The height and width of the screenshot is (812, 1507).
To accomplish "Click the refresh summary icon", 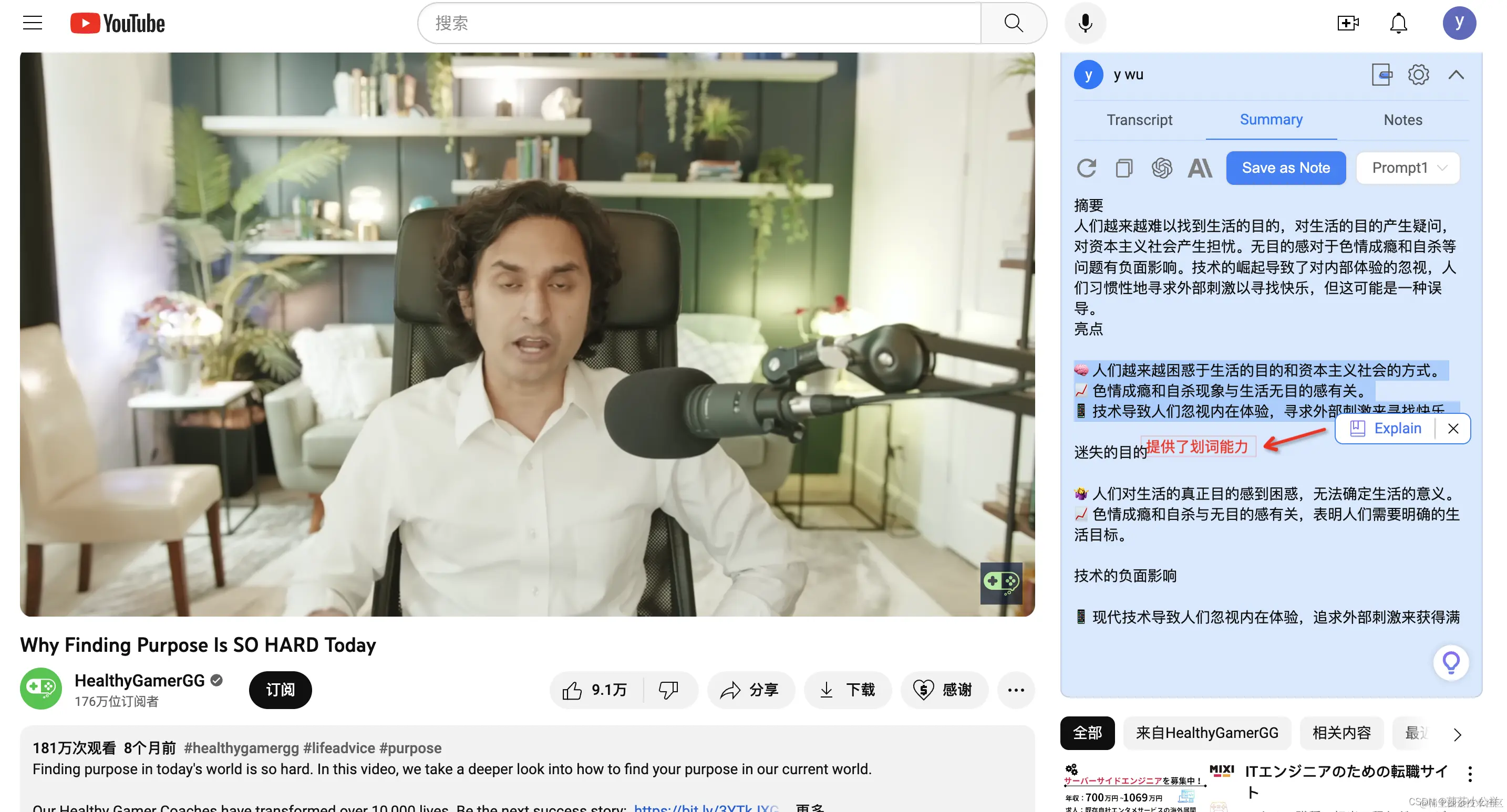I will click(1086, 169).
